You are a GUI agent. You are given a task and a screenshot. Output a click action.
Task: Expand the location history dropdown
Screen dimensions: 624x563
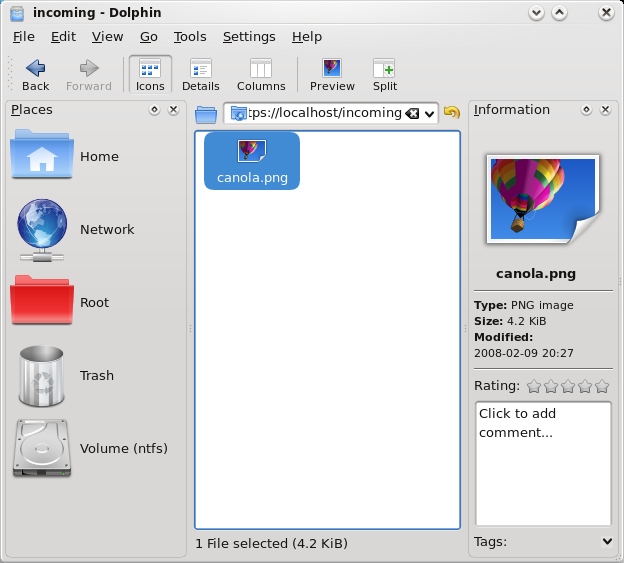(429, 115)
